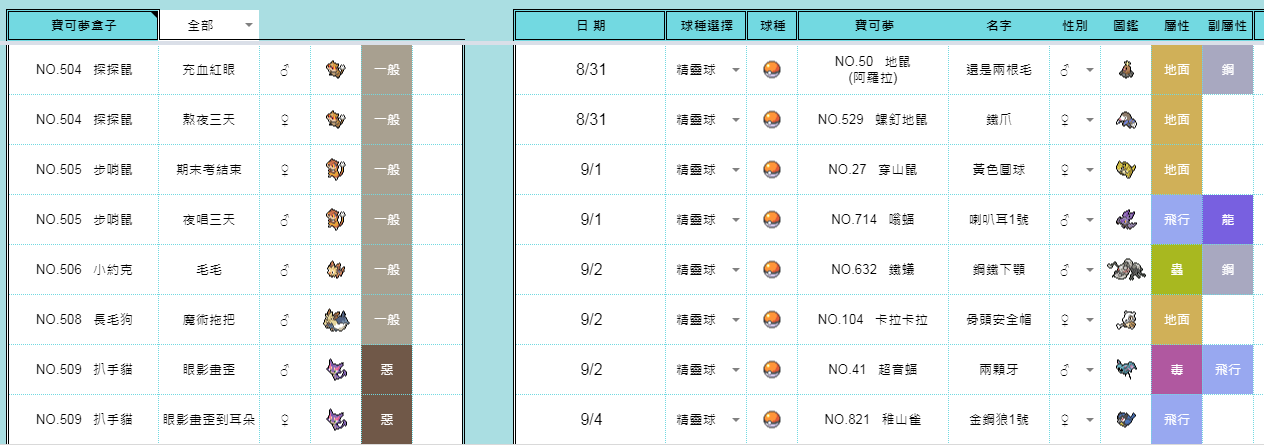The width and height of the screenshot is (1264, 445).
Task: Click the Purrloin sprite next to 眼影畫歪
Action: tap(335, 369)
